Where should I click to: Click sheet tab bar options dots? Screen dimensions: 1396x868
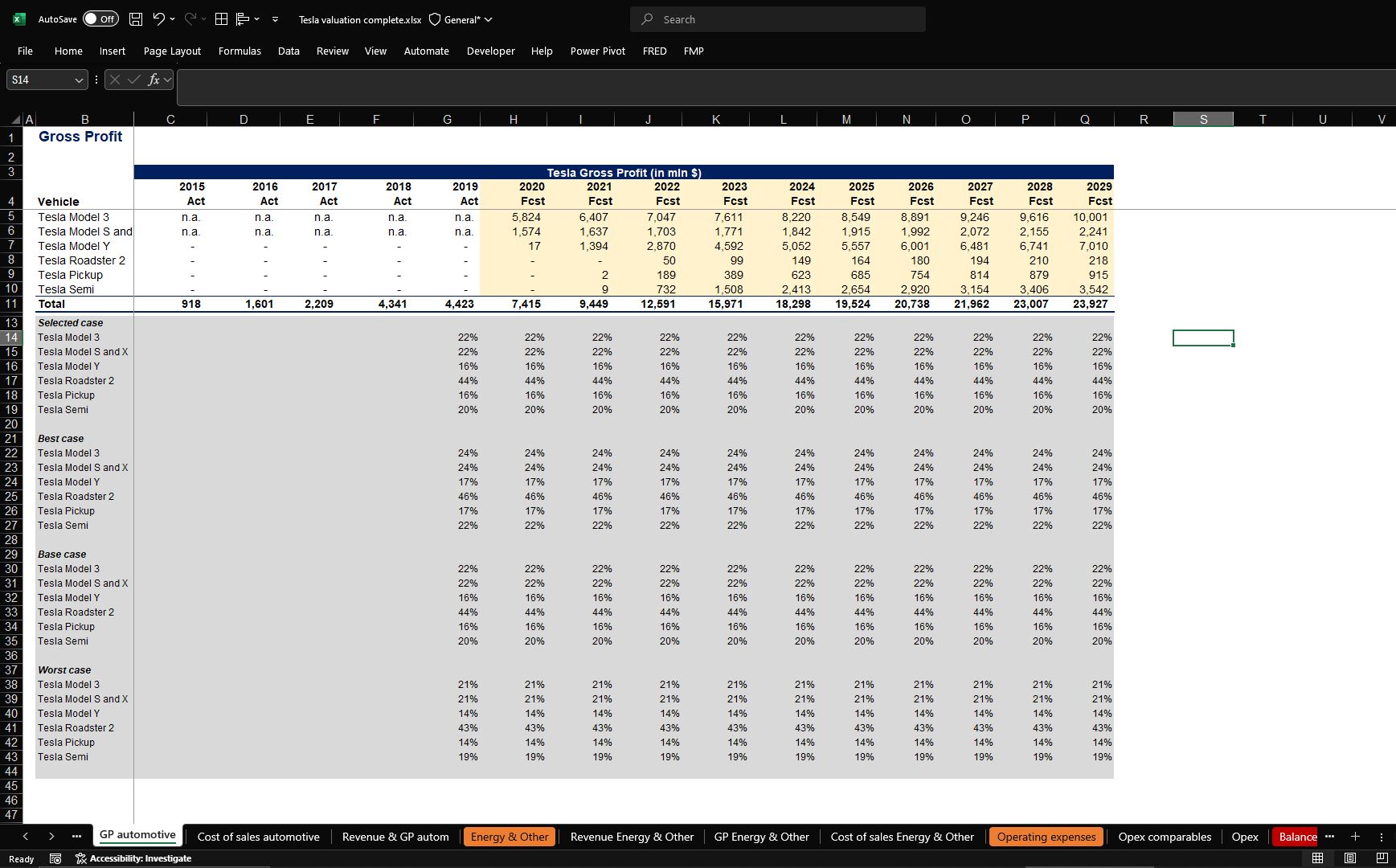(1382, 837)
